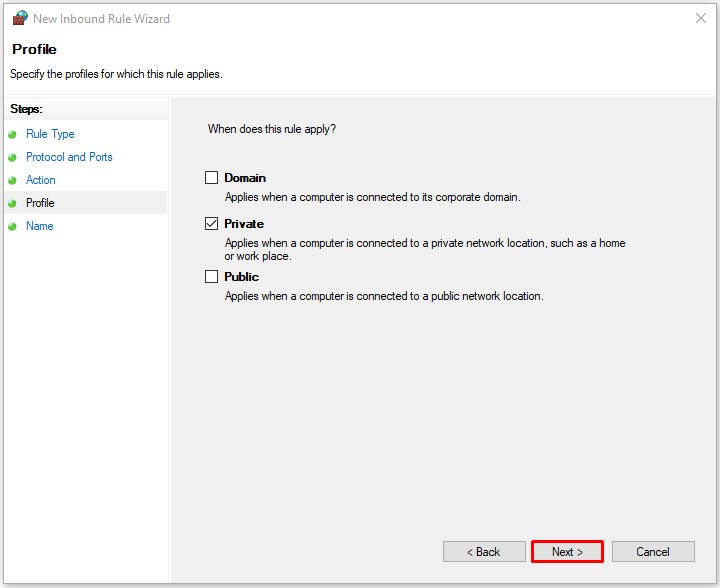Click the "When does this rule apply?" text
The width and height of the screenshot is (720, 588).
[x=272, y=129]
